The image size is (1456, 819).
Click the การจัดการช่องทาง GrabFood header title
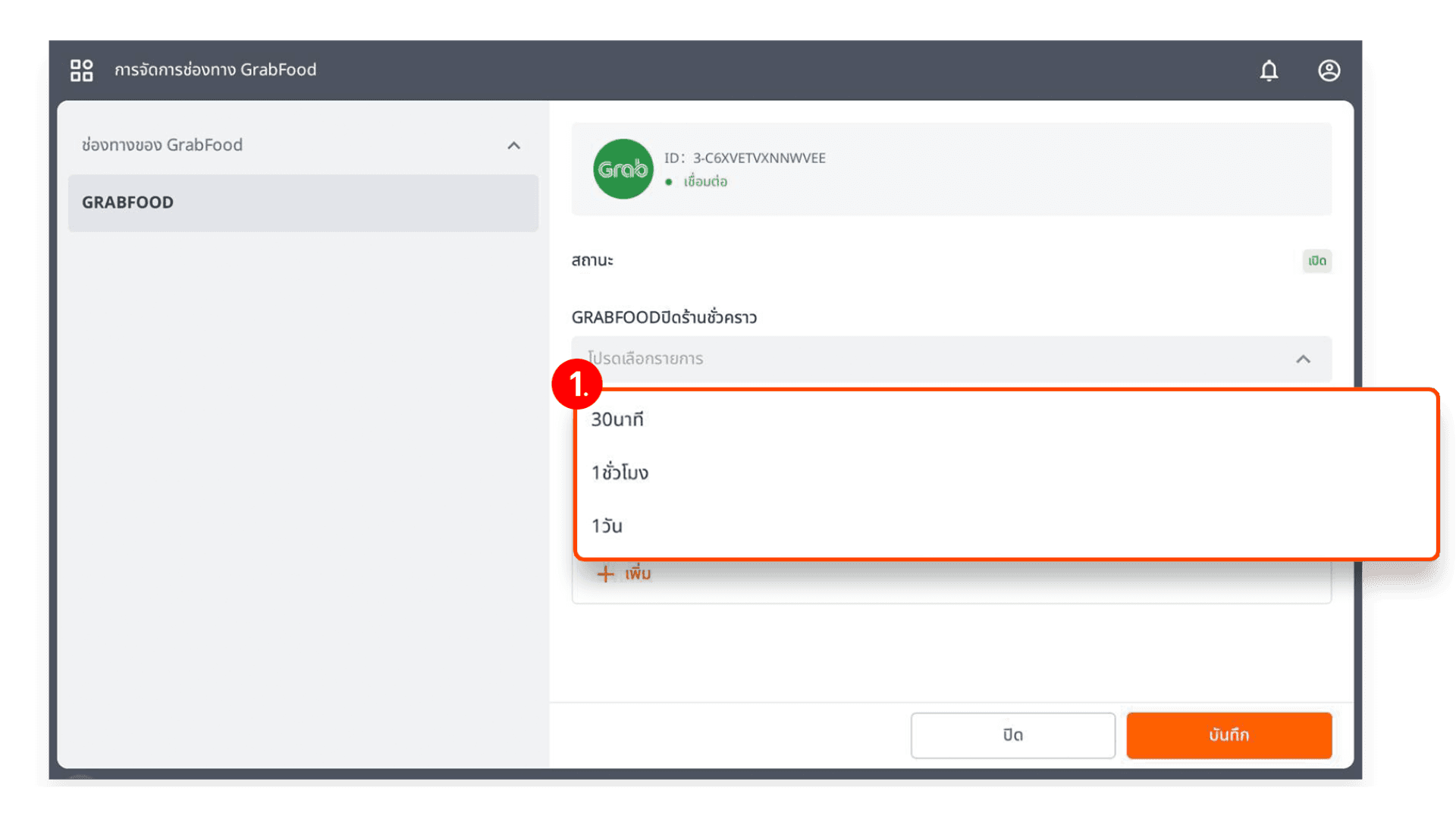(x=216, y=70)
